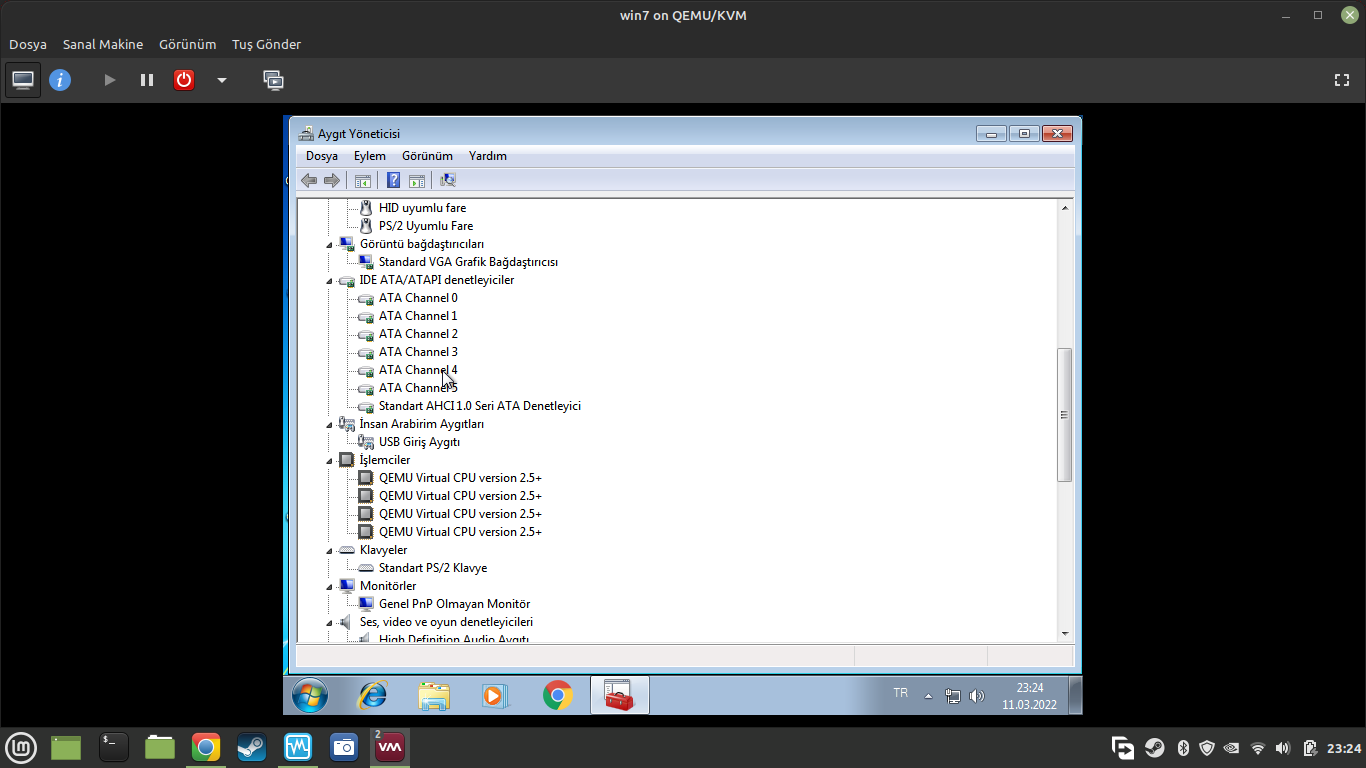1366x768 pixels.
Task: Open Device Manager Görünüm menu
Action: pyautogui.click(x=427, y=156)
